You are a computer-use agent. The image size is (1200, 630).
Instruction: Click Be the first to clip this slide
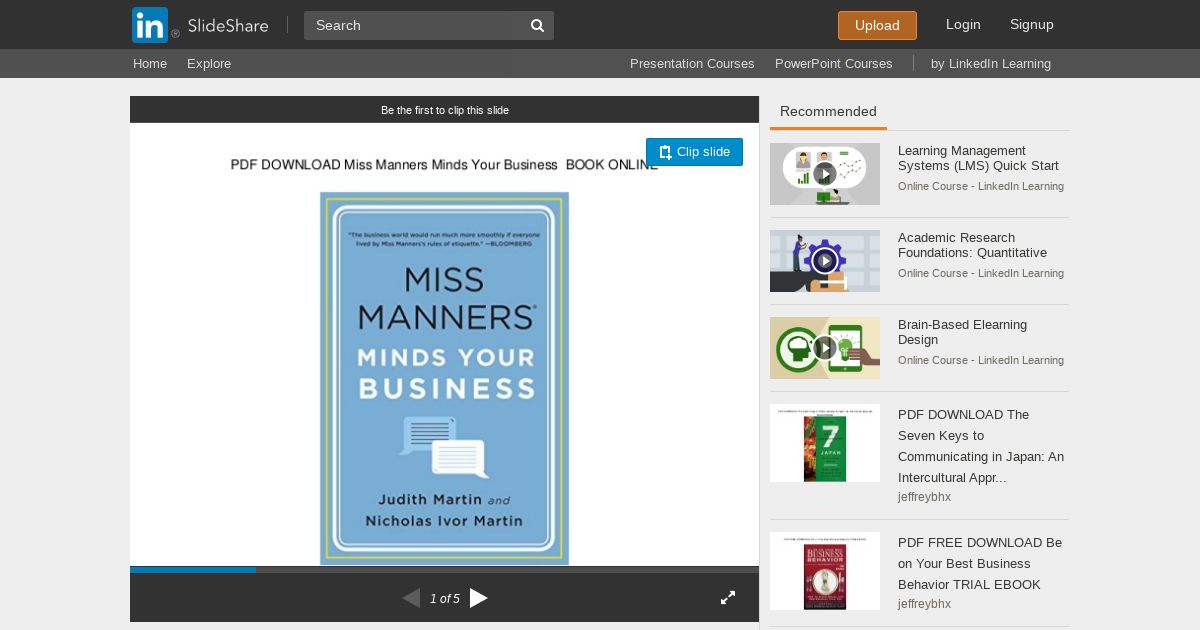click(x=445, y=110)
